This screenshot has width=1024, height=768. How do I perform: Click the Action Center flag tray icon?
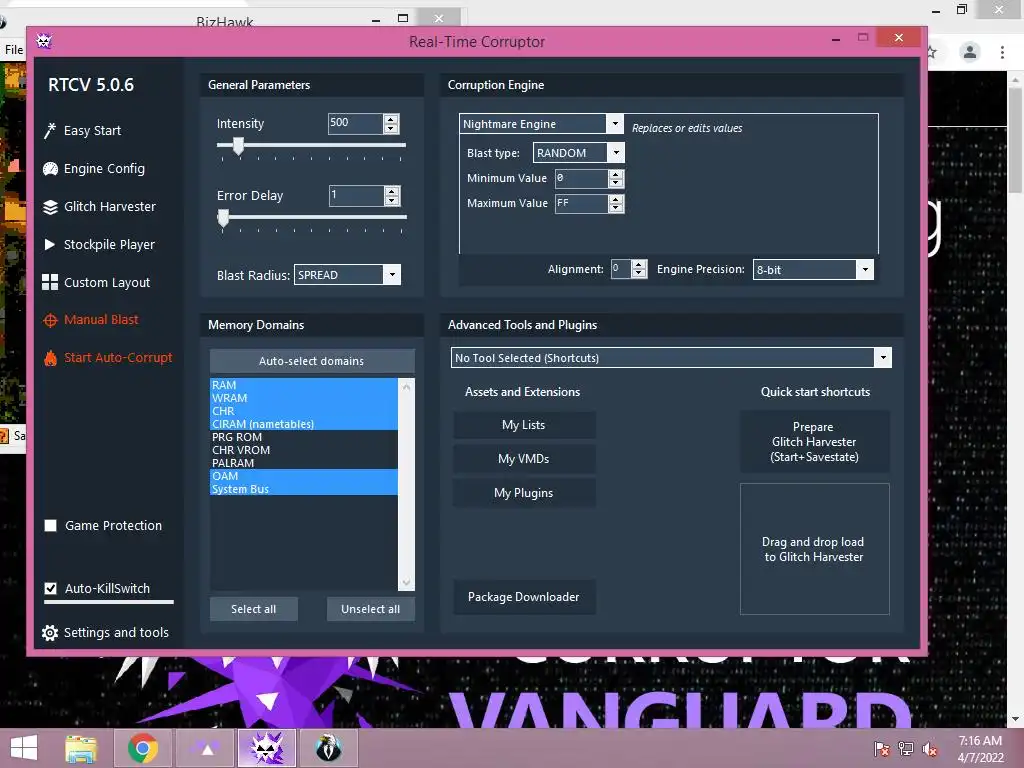pos(882,749)
